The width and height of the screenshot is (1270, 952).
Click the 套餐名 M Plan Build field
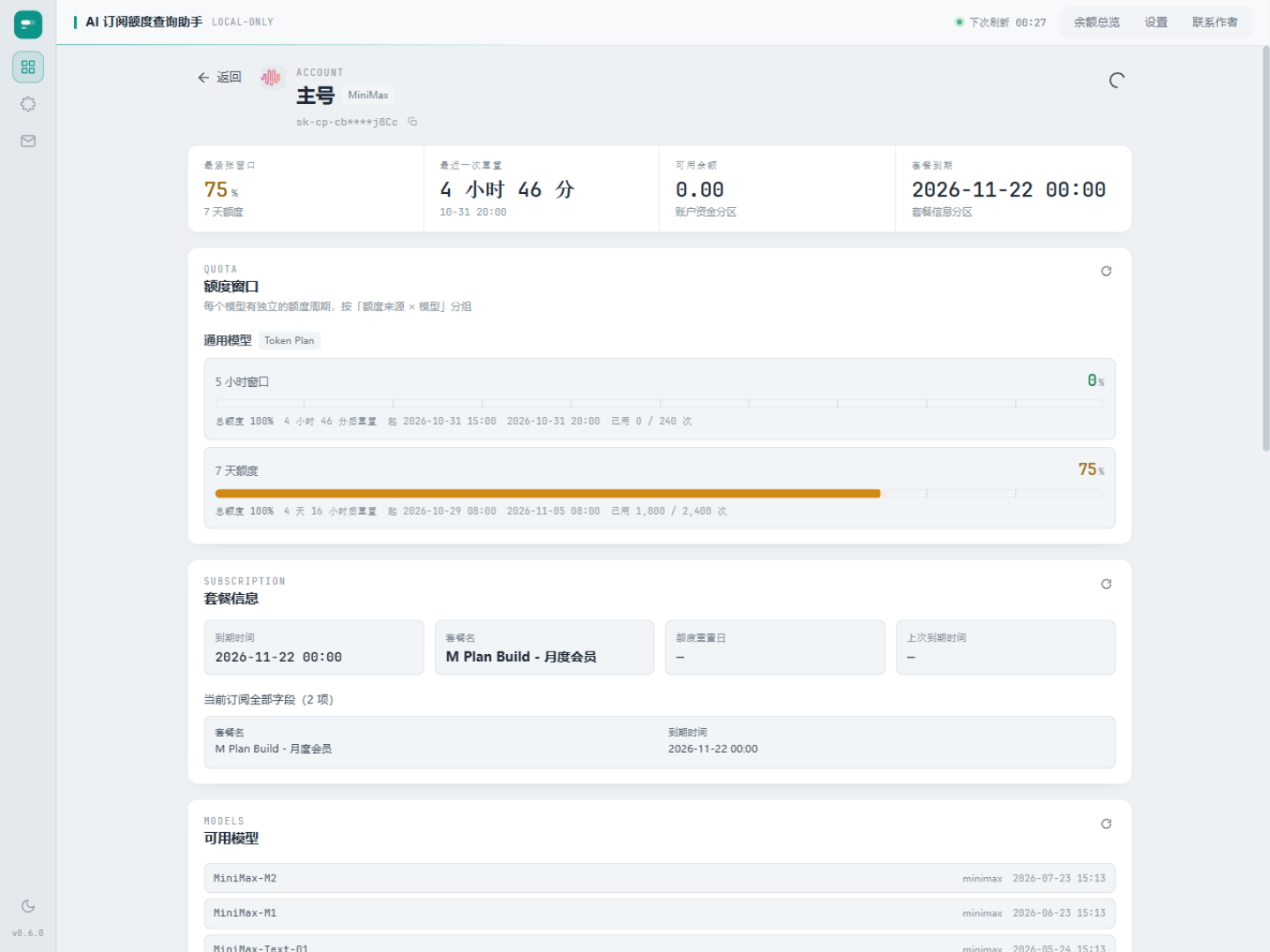tap(544, 648)
